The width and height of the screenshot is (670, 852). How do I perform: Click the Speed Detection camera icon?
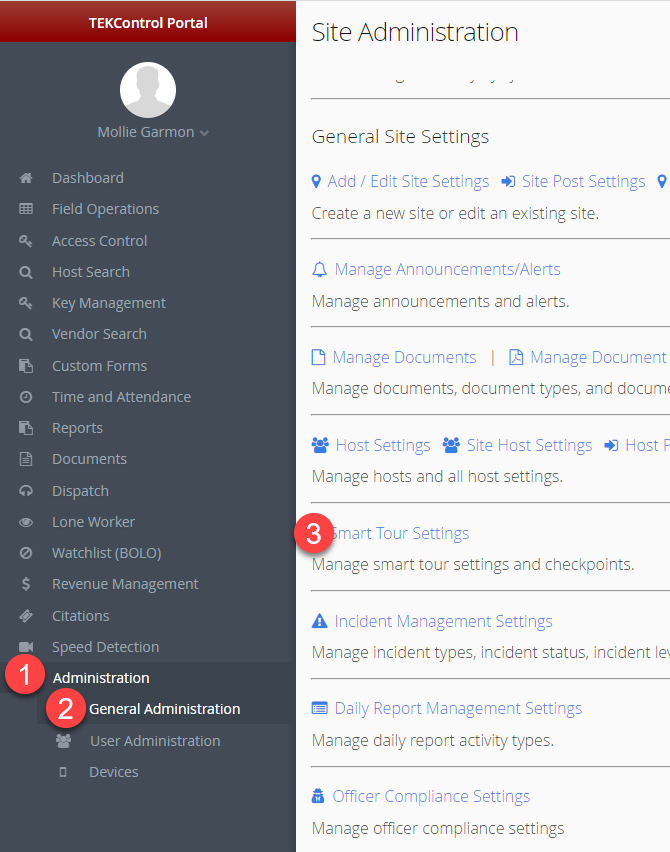(x=26, y=647)
